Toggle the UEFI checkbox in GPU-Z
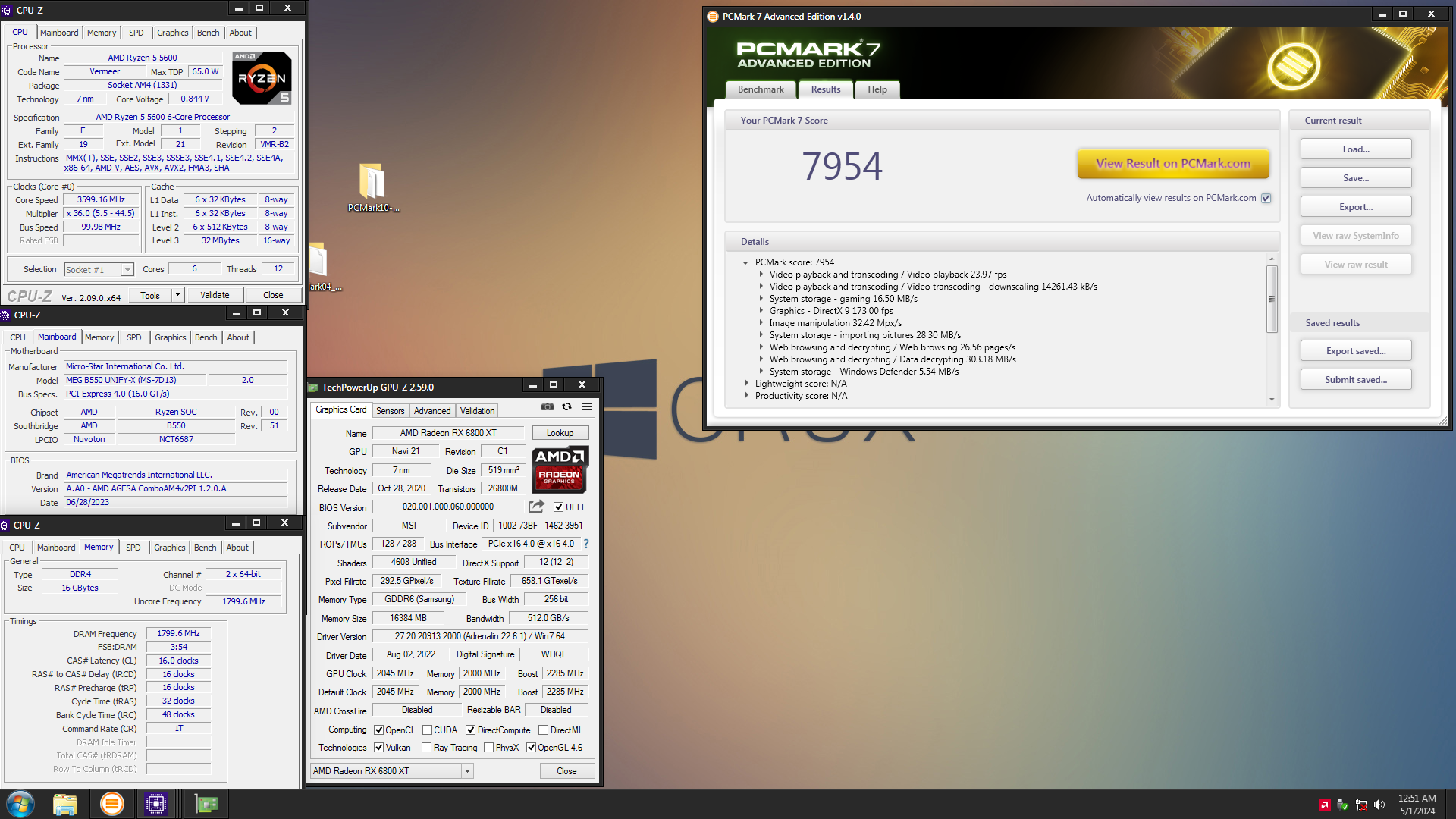This screenshot has height=819, width=1456. coord(559,507)
